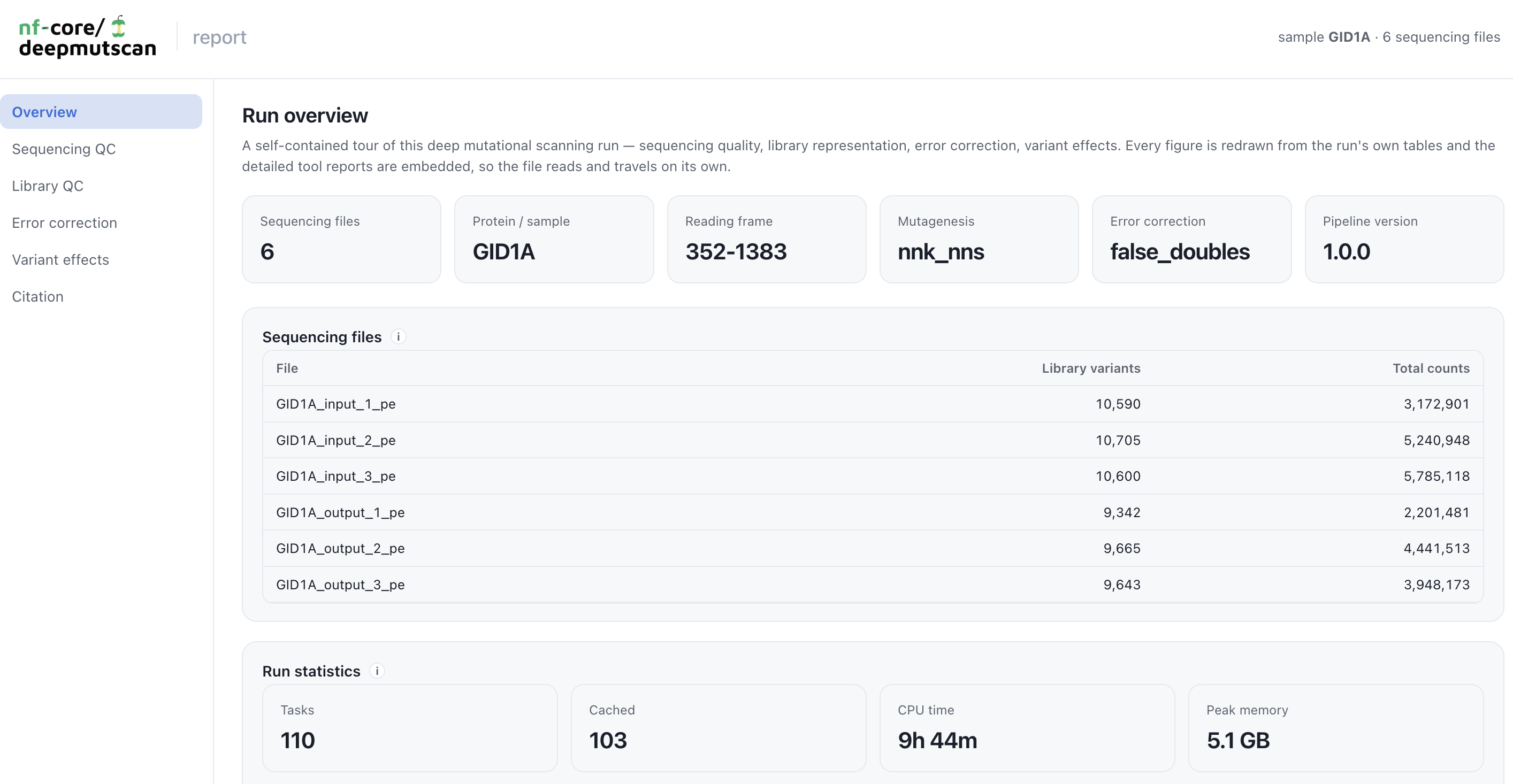This screenshot has width=1513, height=784.
Task: Click the Sequencing files summary card
Action: (x=341, y=239)
